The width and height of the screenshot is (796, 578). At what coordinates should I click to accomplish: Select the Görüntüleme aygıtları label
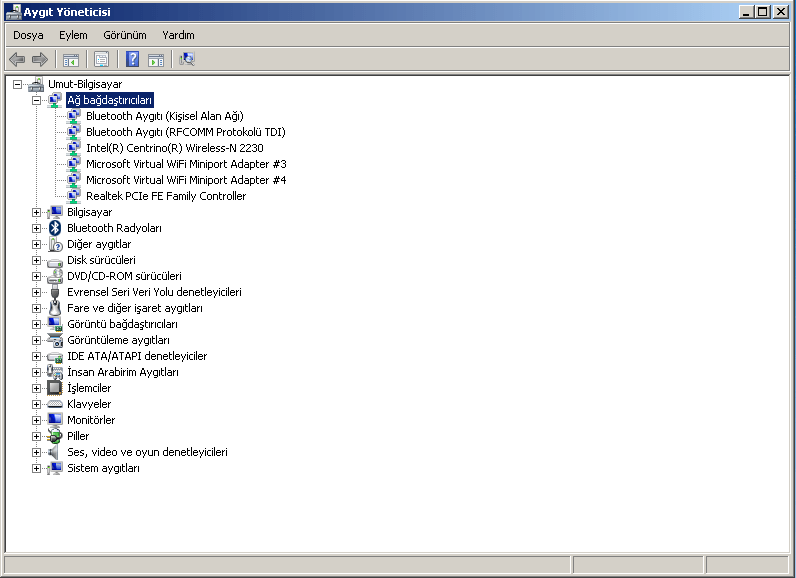(x=118, y=340)
